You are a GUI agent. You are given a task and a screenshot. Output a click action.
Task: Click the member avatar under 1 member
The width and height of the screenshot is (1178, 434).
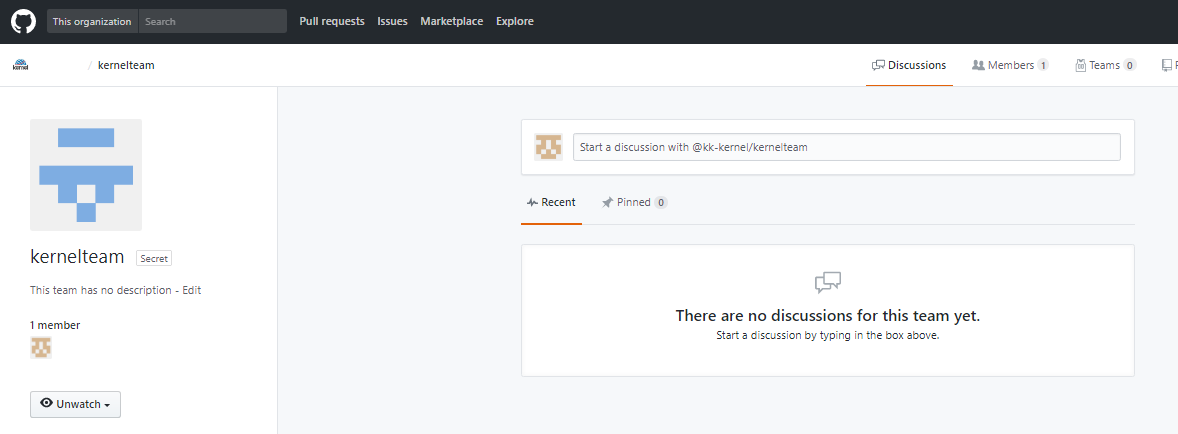(x=41, y=347)
